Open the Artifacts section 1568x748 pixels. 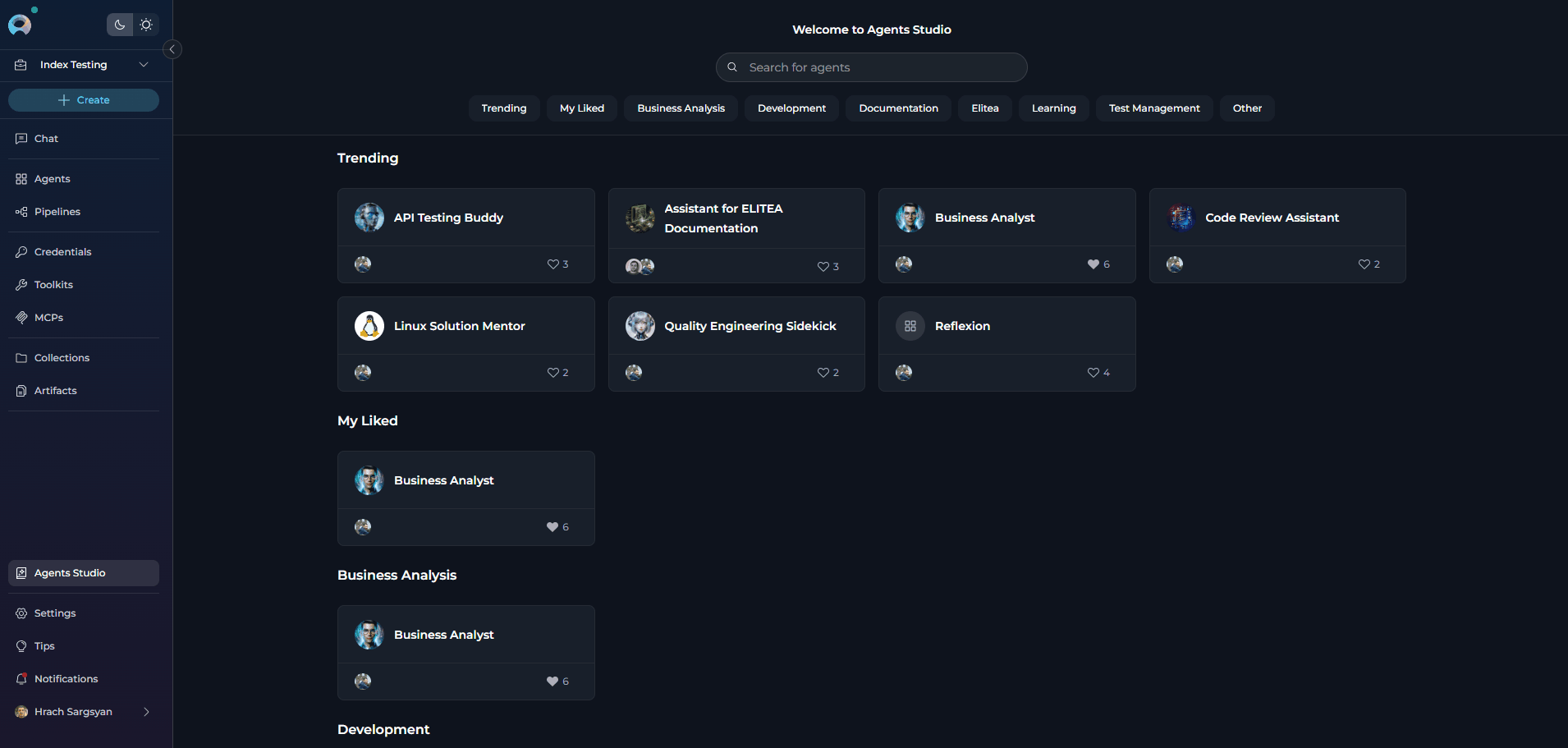click(x=55, y=390)
